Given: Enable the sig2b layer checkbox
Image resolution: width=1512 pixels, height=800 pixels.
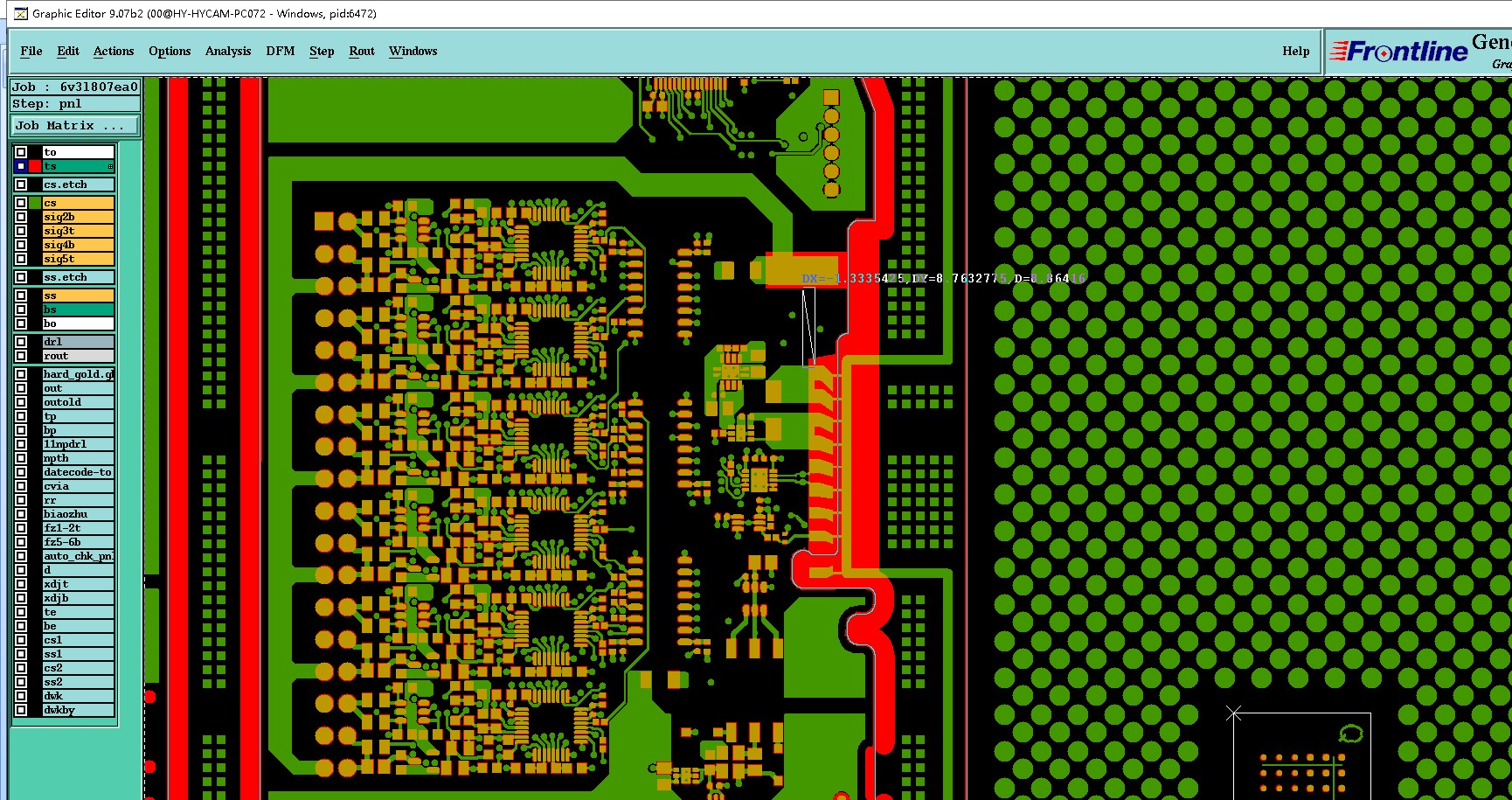Looking at the screenshot, I should pyautogui.click(x=21, y=217).
